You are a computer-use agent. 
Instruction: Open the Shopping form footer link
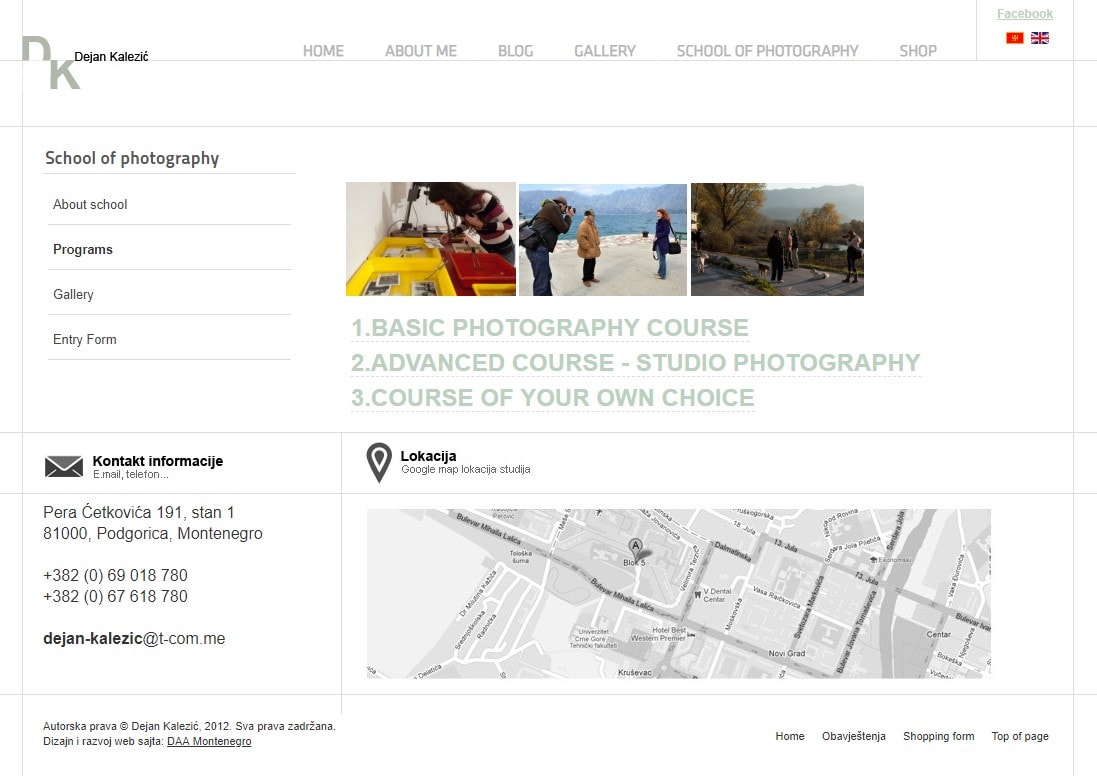[x=939, y=736]
